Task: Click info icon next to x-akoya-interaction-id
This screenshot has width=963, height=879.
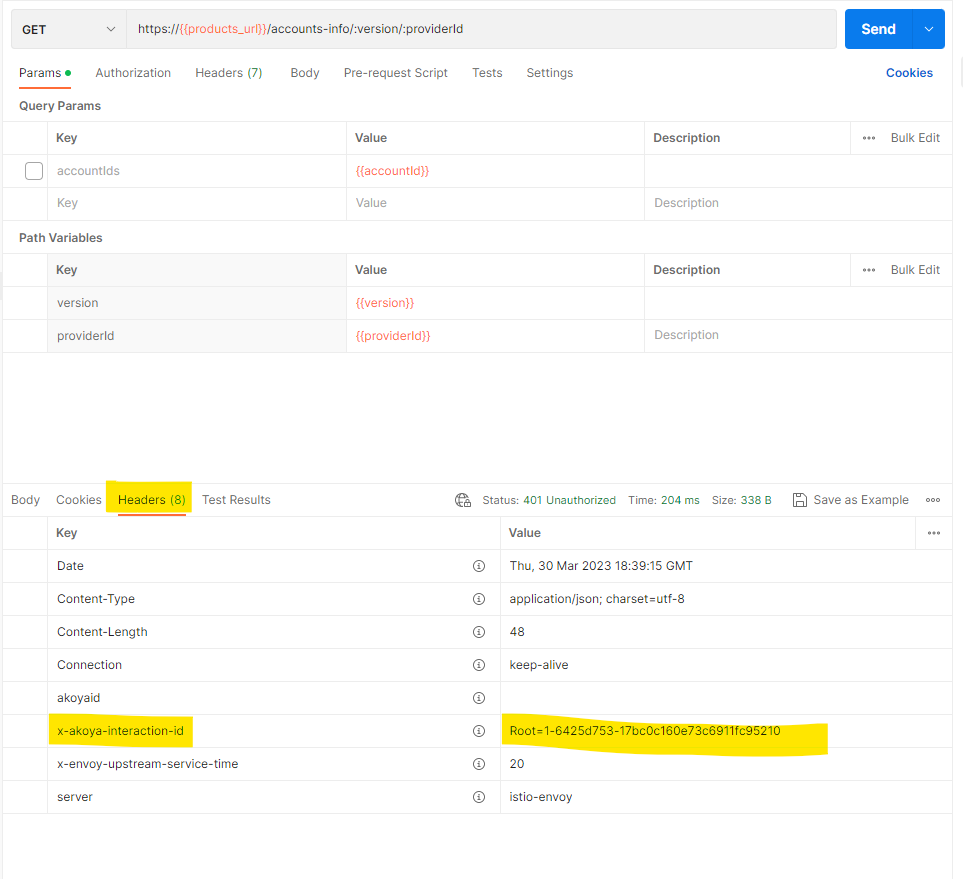Action: click(x=478, y=731)
